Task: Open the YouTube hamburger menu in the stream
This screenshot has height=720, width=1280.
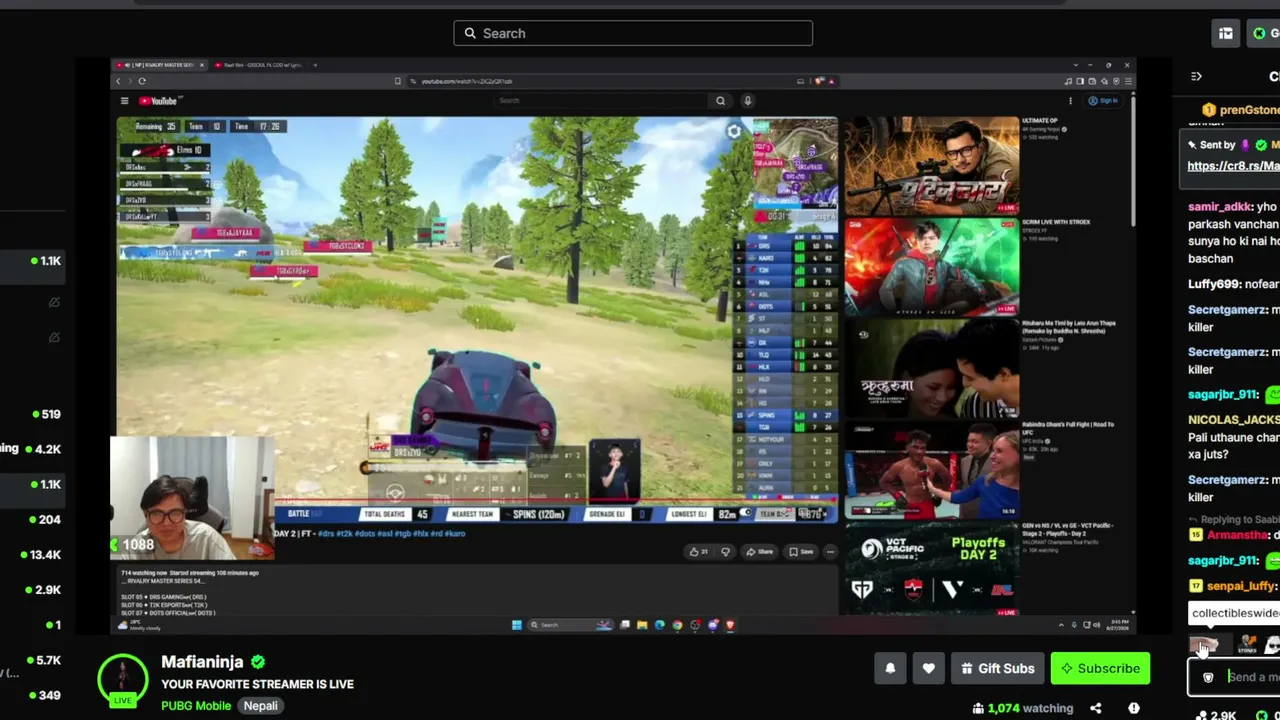Action: point(124,101)
